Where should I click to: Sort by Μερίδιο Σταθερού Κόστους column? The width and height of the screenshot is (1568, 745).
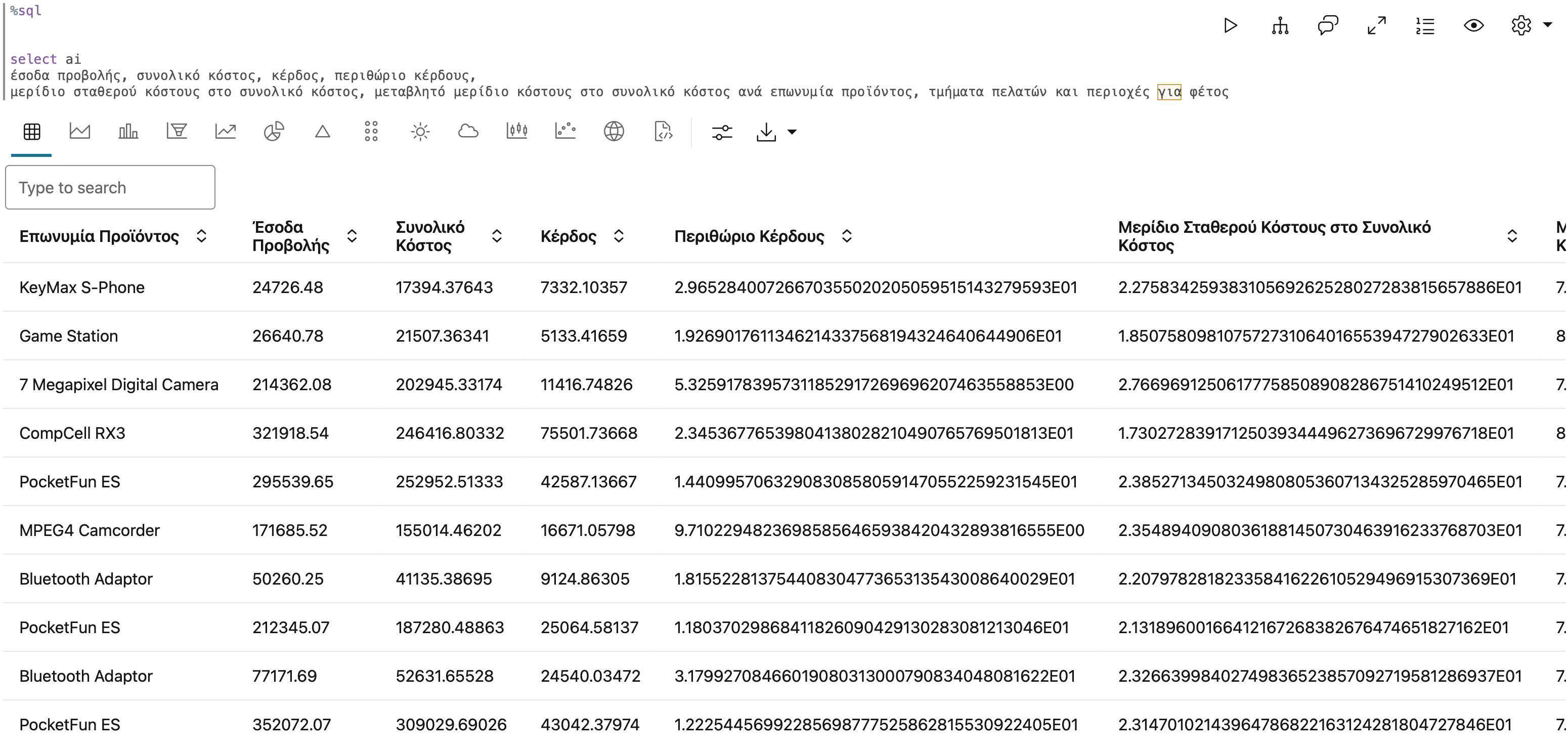1512,236
